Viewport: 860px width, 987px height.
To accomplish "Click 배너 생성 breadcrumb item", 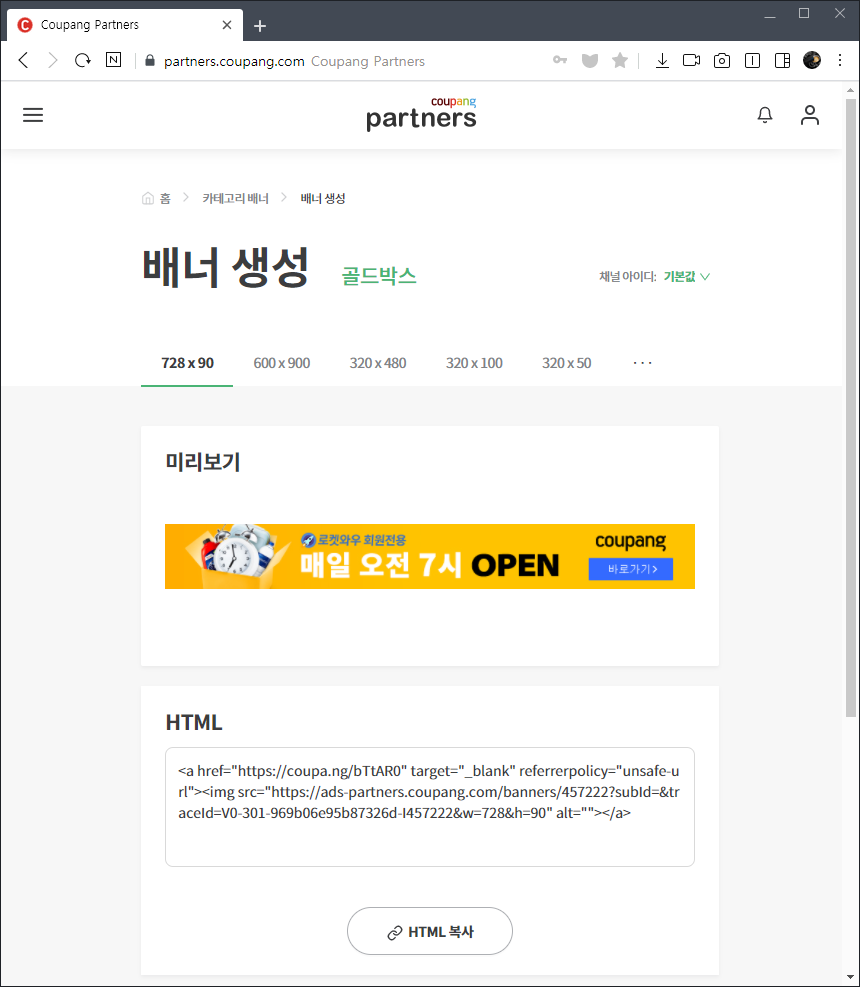I will tap(323, 198).
